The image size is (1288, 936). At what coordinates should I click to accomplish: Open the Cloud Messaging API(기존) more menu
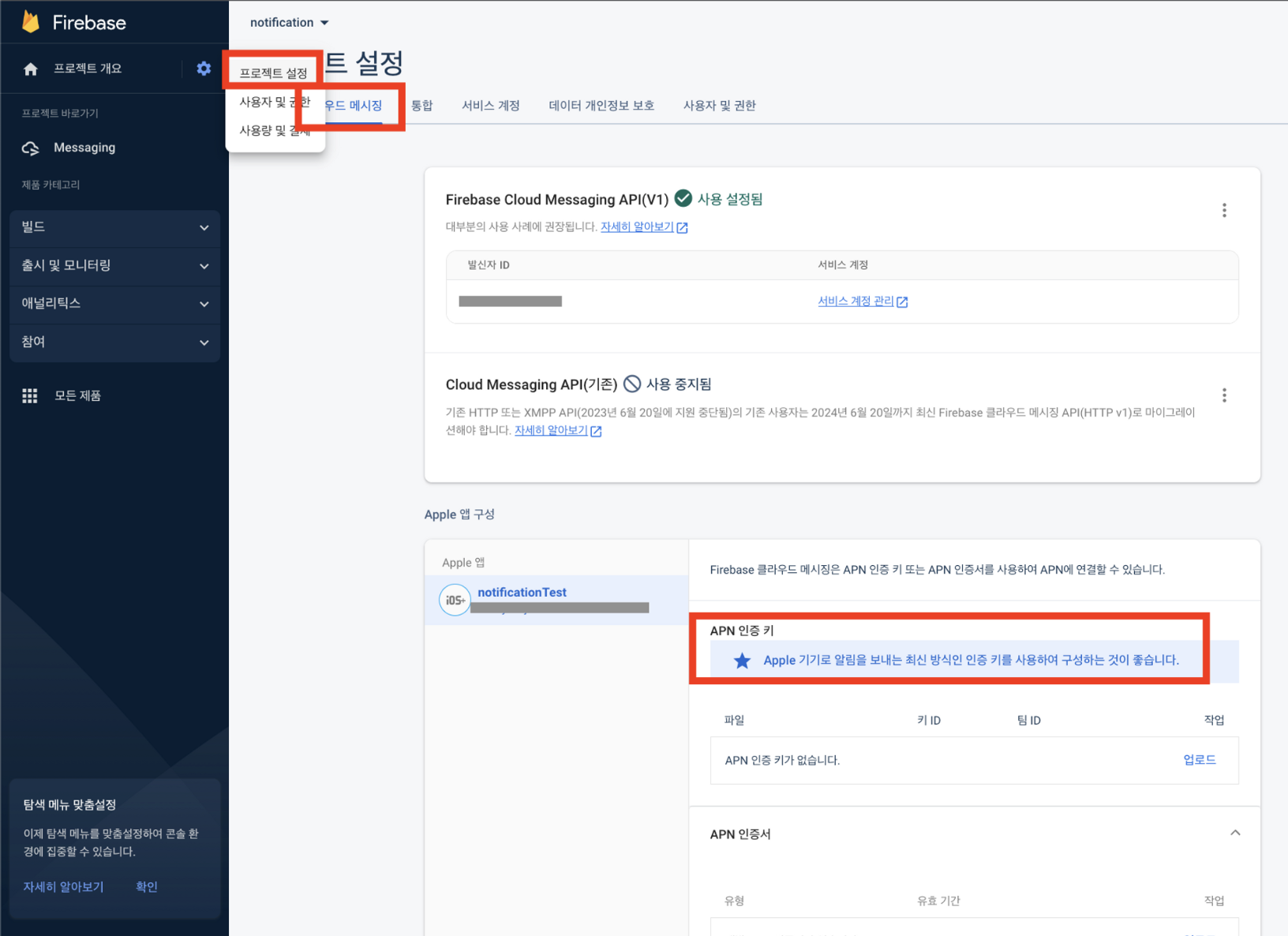click(1224, 395)
